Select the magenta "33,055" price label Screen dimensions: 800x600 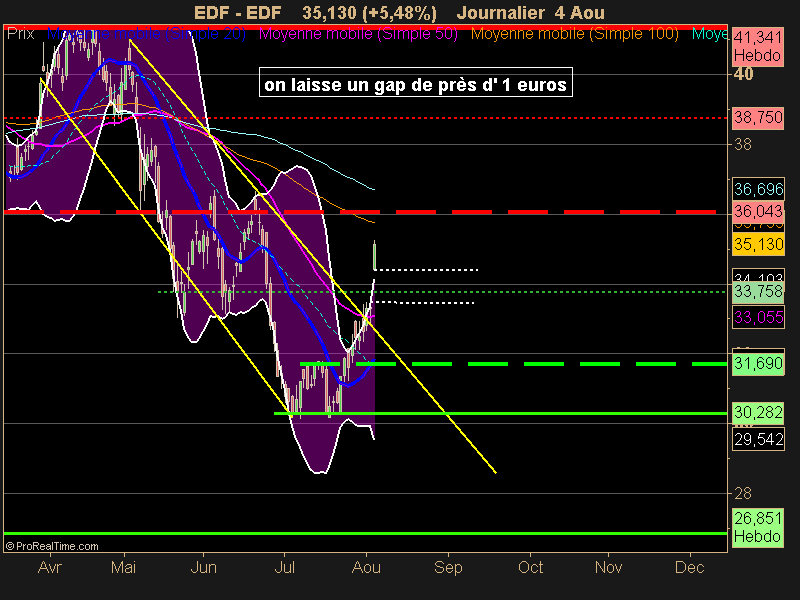tap(759, 317)
